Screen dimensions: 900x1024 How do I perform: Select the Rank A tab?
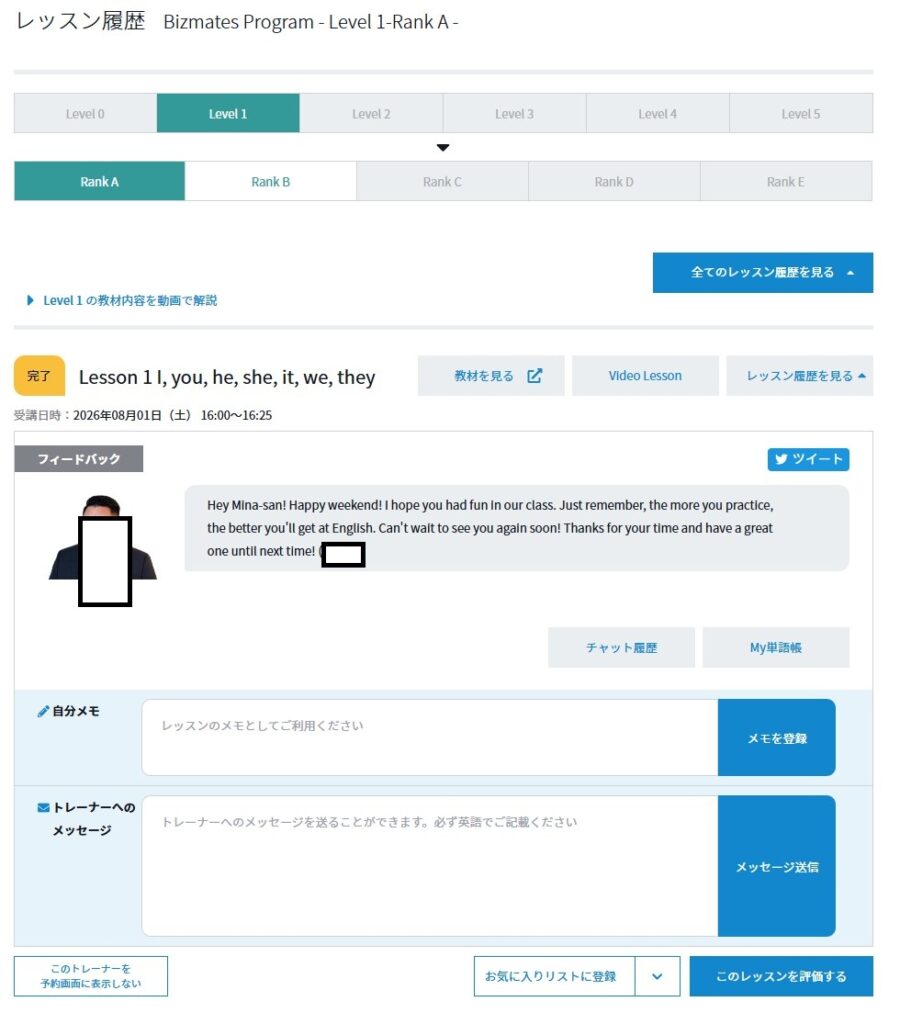99,182
